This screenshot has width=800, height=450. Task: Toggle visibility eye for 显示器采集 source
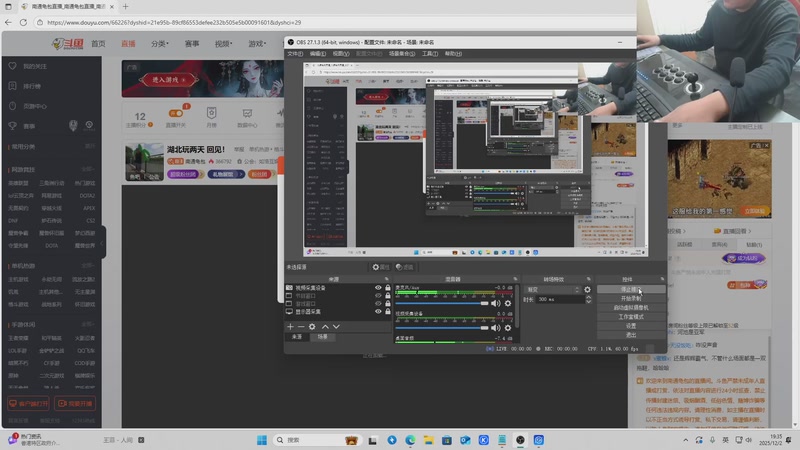378,311
